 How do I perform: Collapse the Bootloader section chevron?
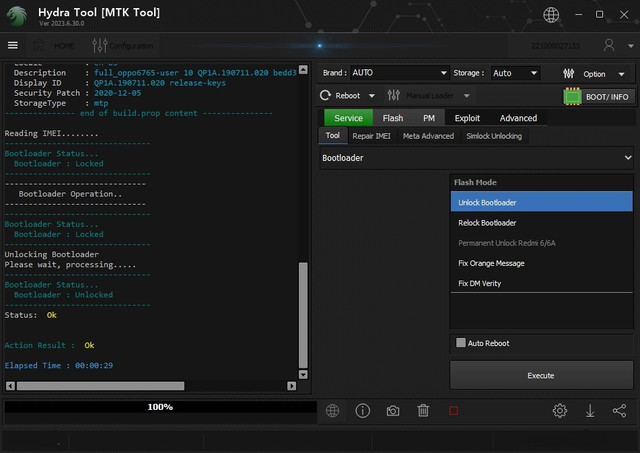click(x=628, y=158)
